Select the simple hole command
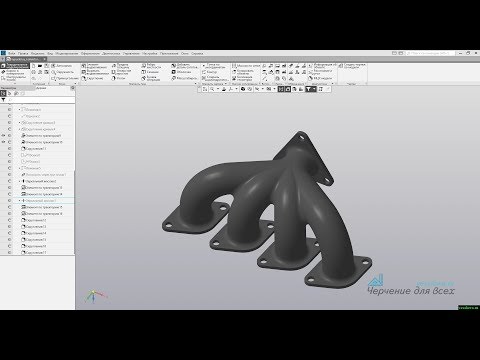The height and width of the screenshot is (360, 480). coord(121,72)
